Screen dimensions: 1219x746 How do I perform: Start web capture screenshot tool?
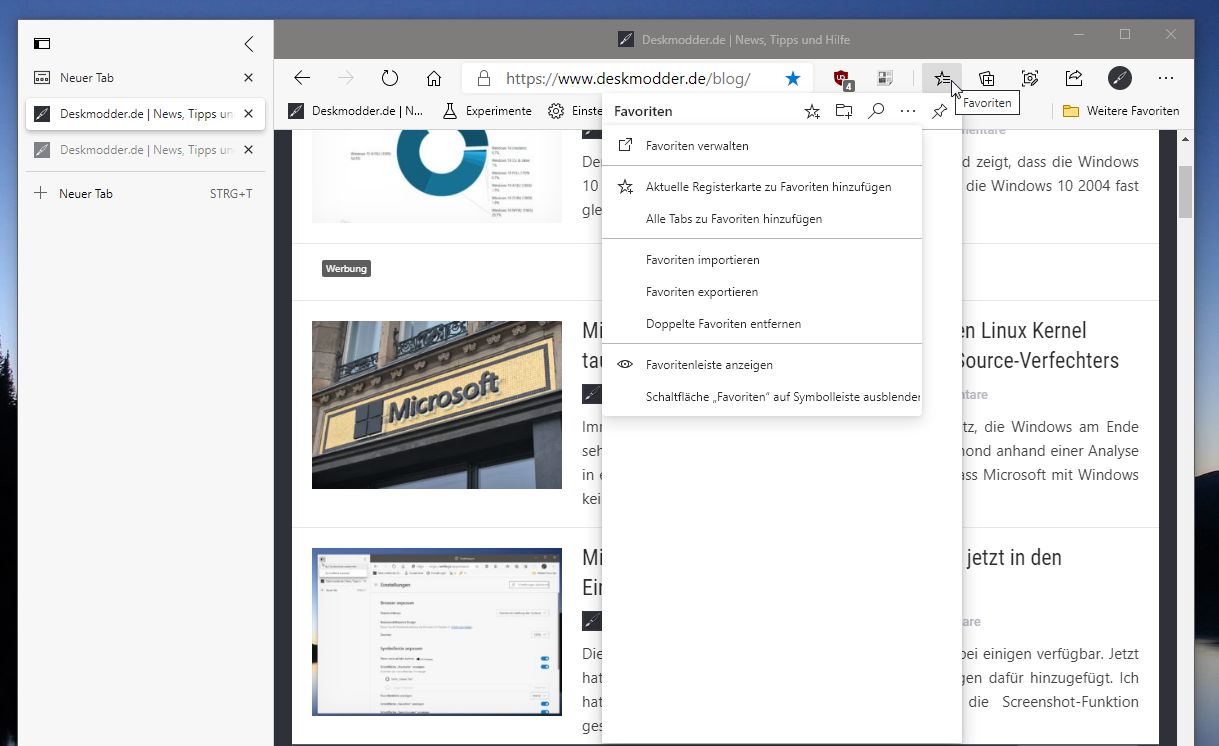coord(1030,78)
